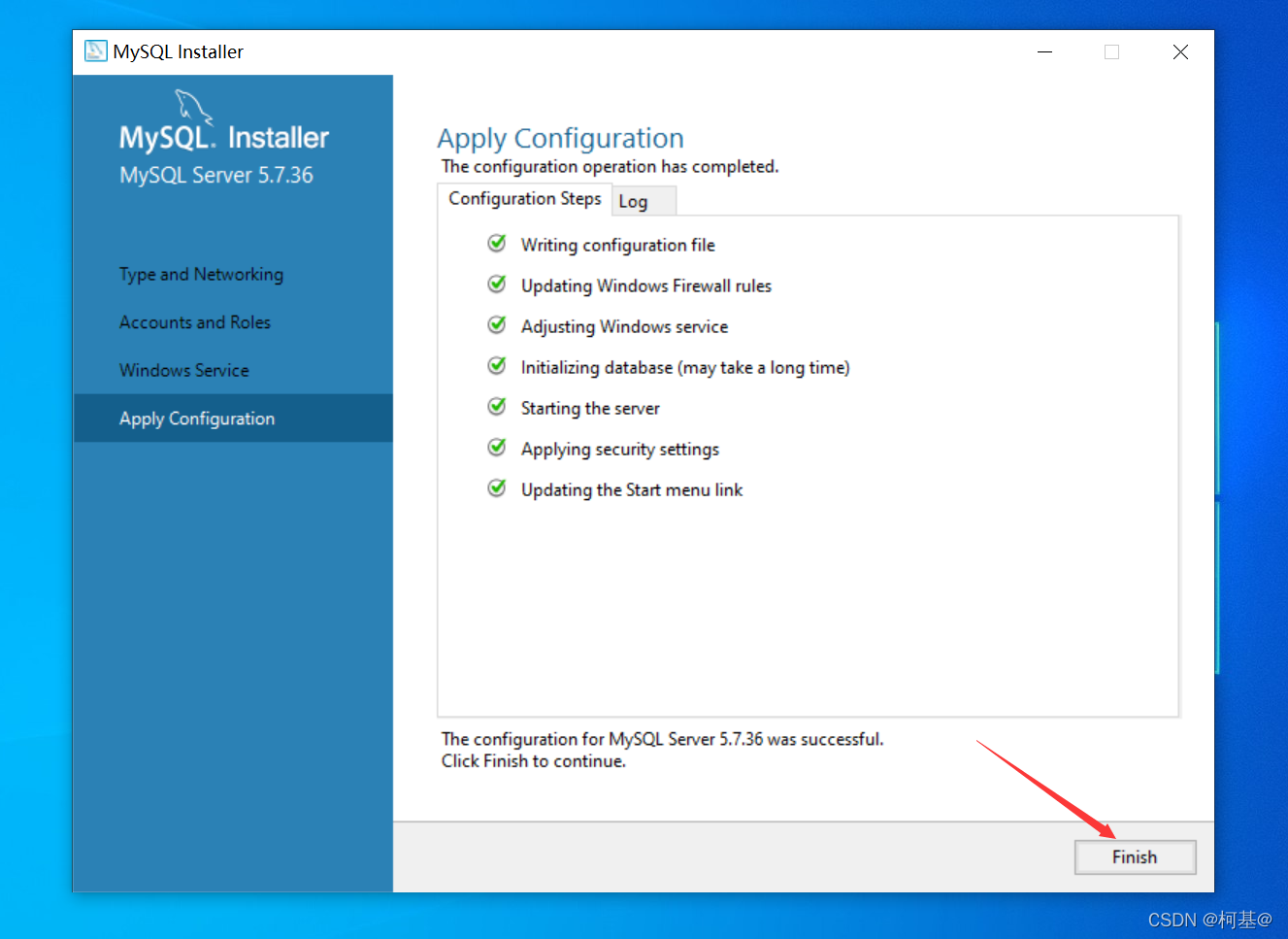Image resolution: width=1288 pixels, height=939 pixels.
Task: Click the disabled maximize window button
Action: click(x=1112, y=51)
